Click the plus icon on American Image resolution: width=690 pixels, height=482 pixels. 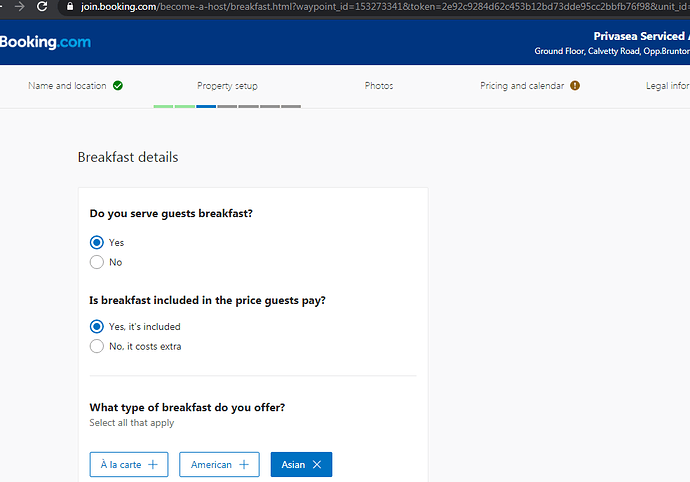pos(244,464)
